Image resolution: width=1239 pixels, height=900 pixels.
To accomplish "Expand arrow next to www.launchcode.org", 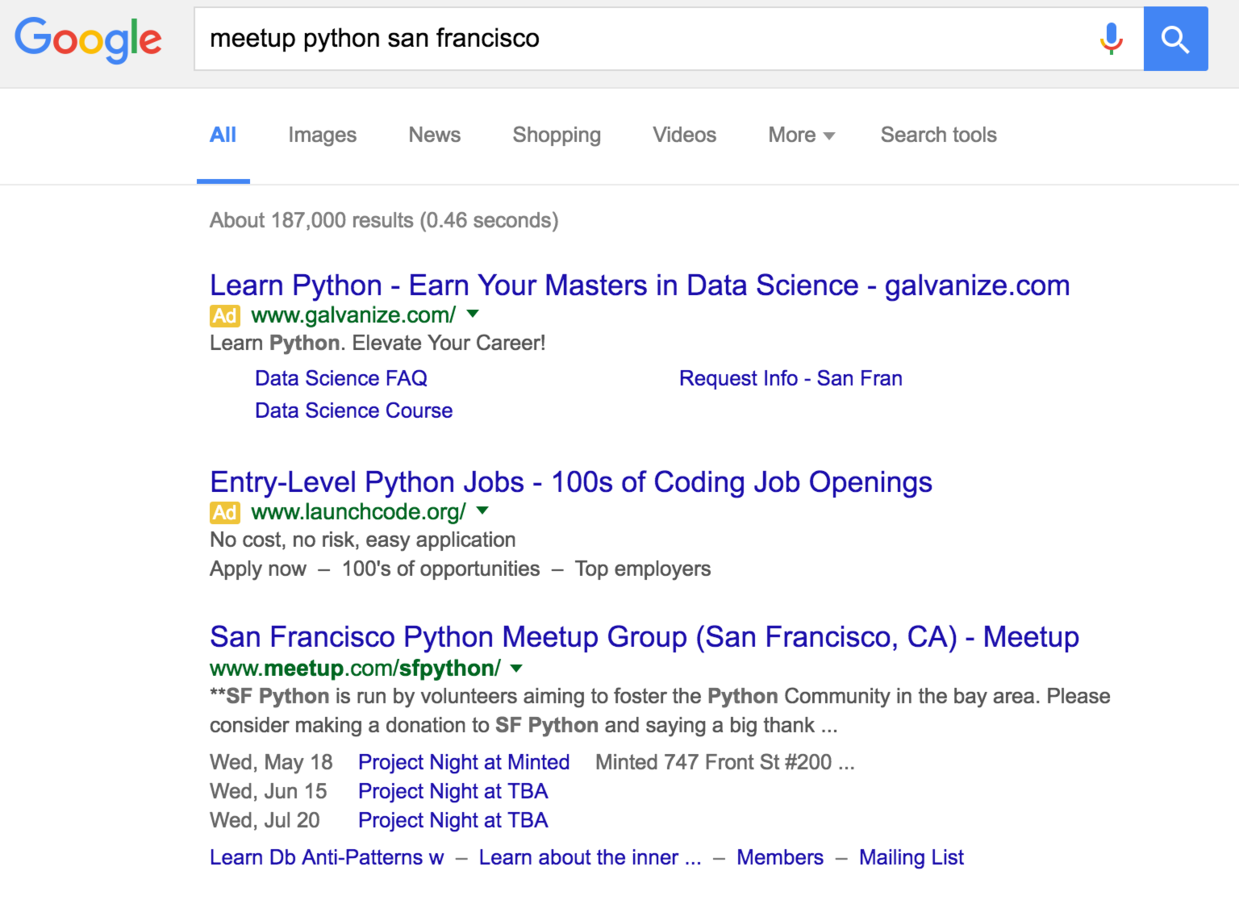I will point(483,511).
